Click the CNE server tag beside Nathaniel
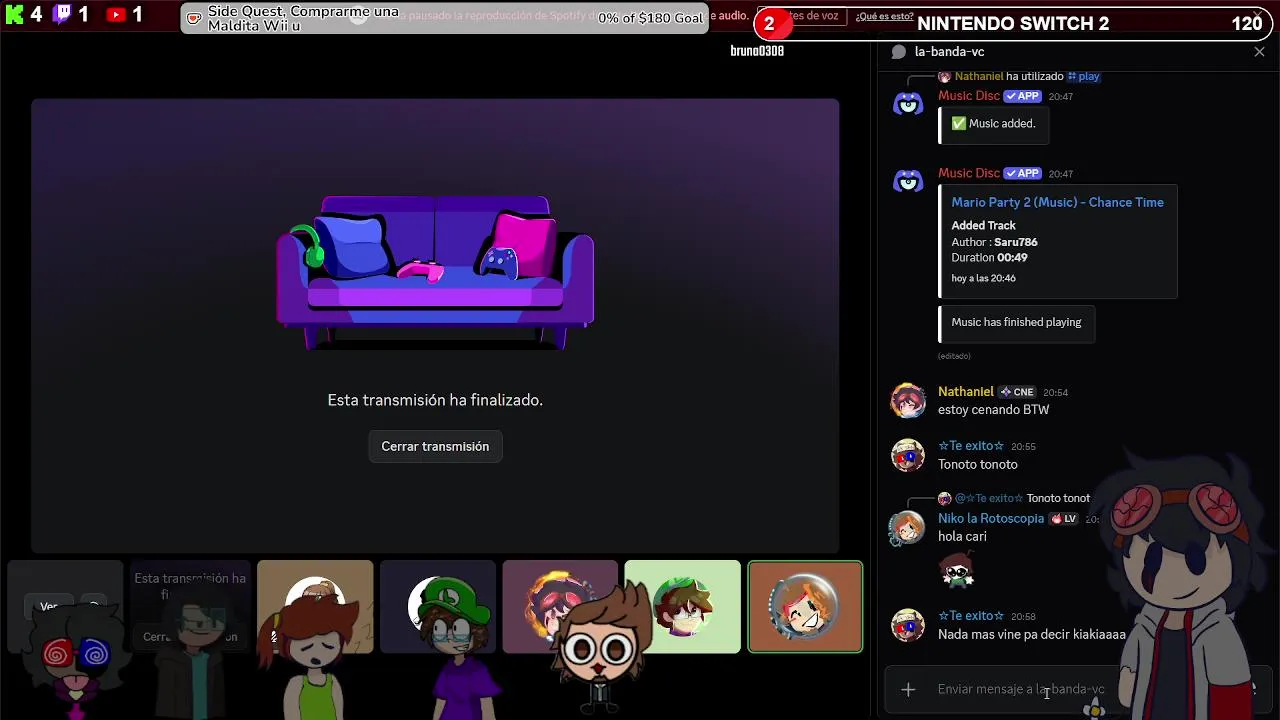1280x720 pixels. pyautogui.click(x=1018, y=392)
